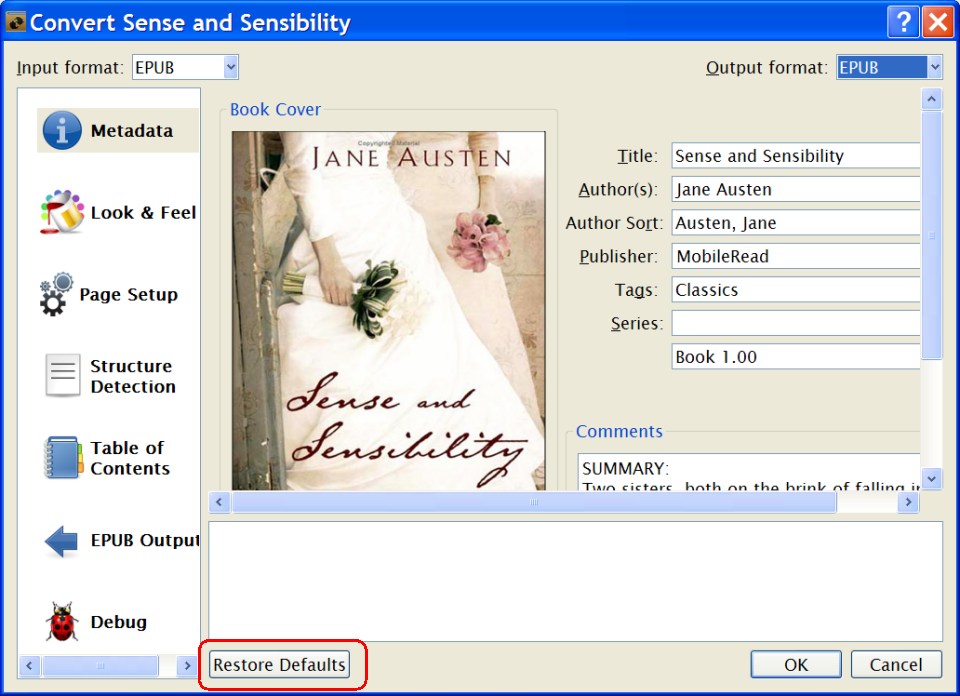Click the Cancel button

point(896,665)
